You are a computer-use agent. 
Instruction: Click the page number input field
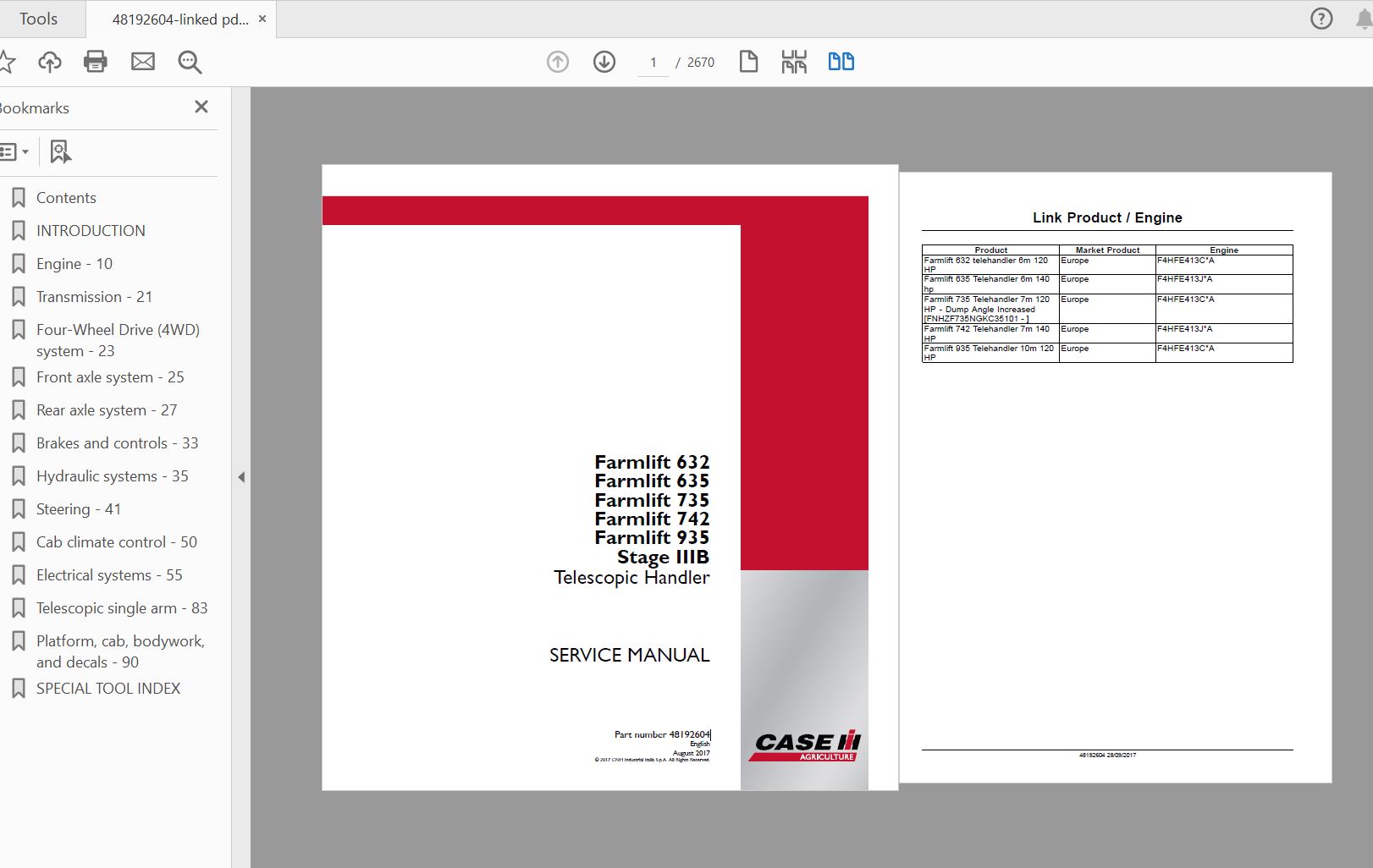click(653, 63)
